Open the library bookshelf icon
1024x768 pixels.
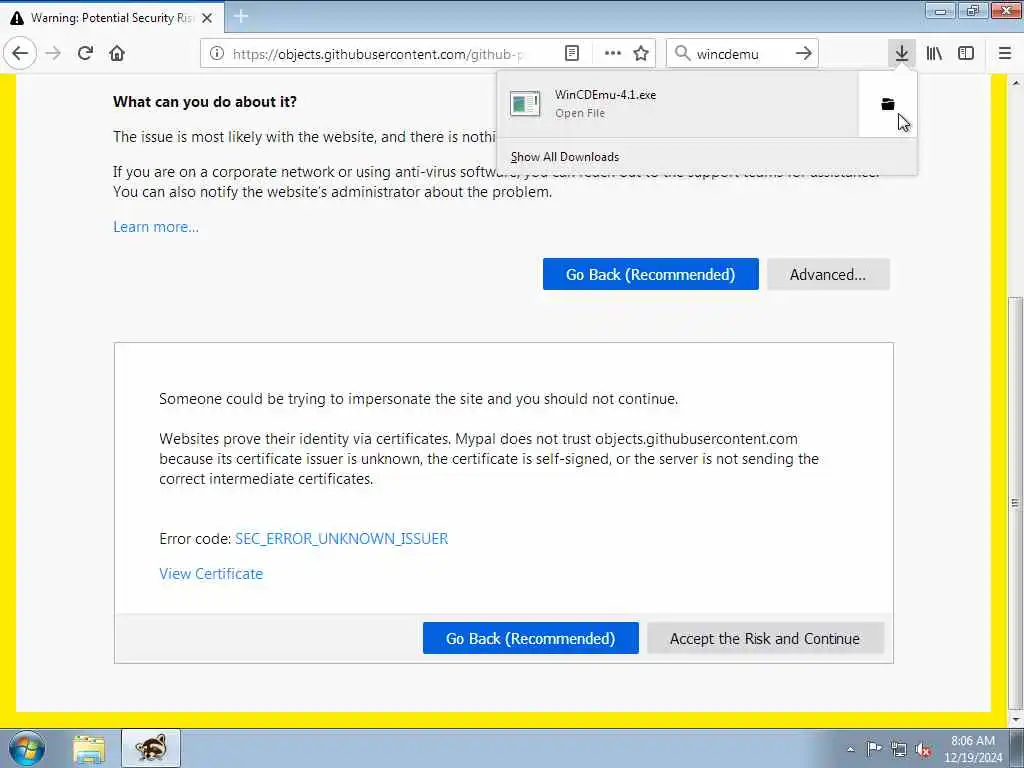coord(934,54)
